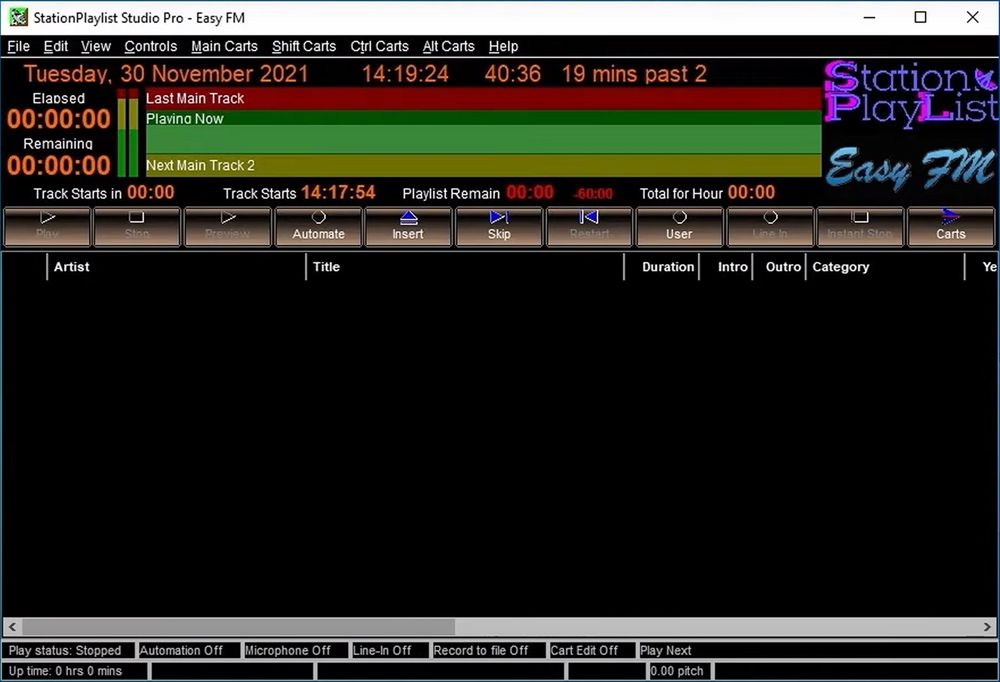Screen dimensions: 1000x682
Task: Click the Preview button
Action: coord(228,226)
